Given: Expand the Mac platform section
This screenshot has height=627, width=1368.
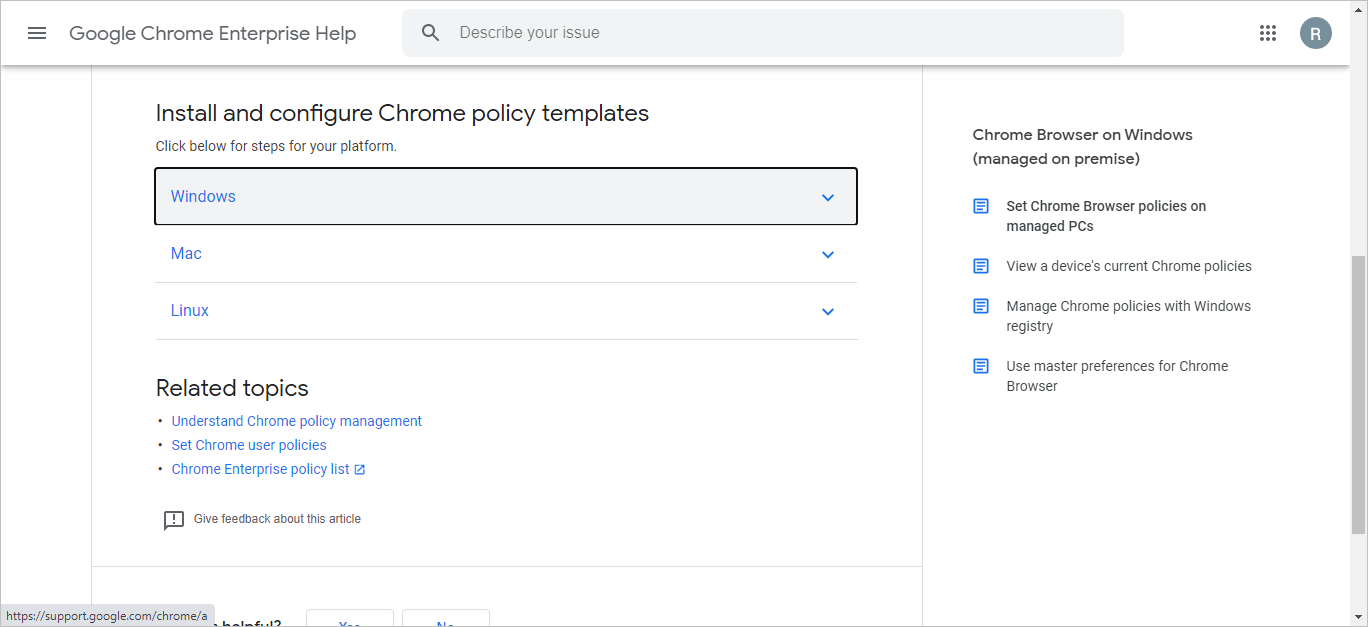Looking at the screenshot, I should pyautogui.click(x=828, y=254).
